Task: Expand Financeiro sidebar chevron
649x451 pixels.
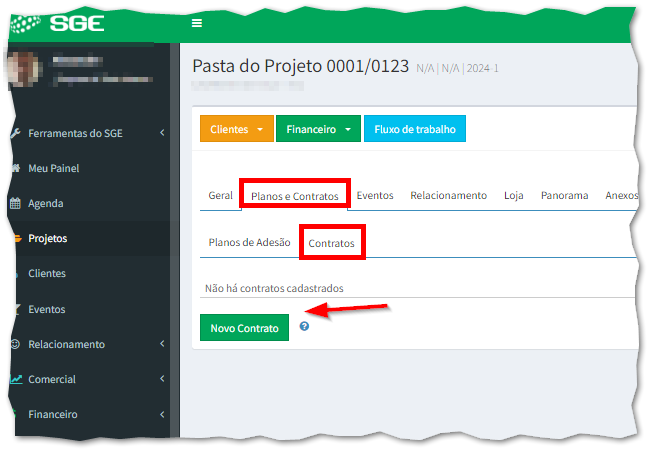Action: coord(162,414)
